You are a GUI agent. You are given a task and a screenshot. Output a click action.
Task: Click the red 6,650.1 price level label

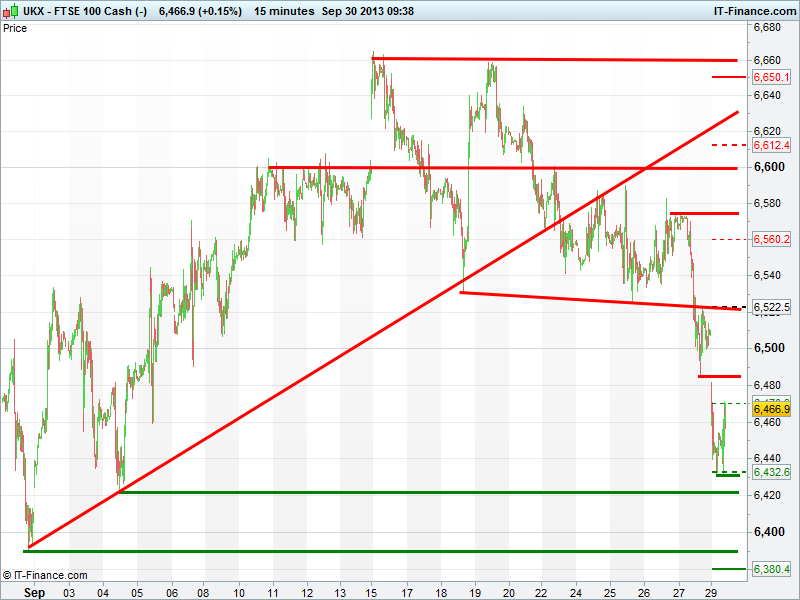pyautogui.click(x=772, y=77)
